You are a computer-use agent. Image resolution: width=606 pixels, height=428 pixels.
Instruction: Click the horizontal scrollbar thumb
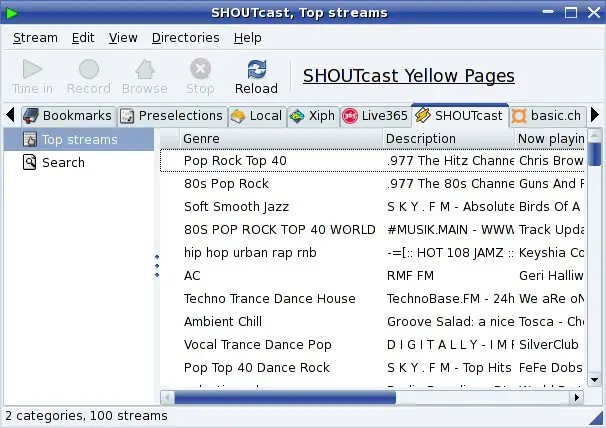pyautogui.click(x=285, y=397)
